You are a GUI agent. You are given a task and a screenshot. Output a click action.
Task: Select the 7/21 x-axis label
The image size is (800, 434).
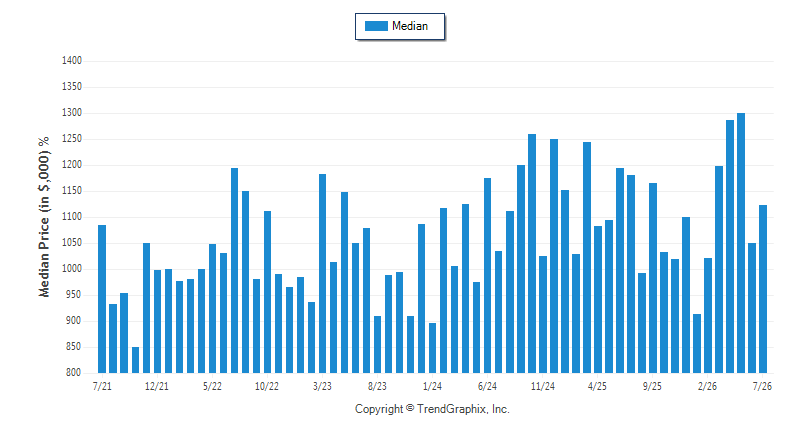[102, 386]
